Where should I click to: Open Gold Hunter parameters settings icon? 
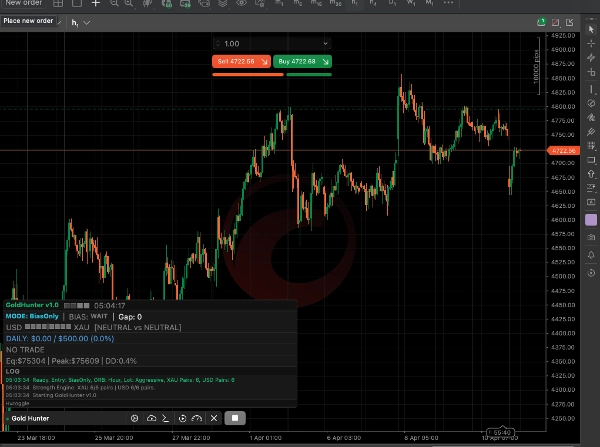click(x=134, y=418)
